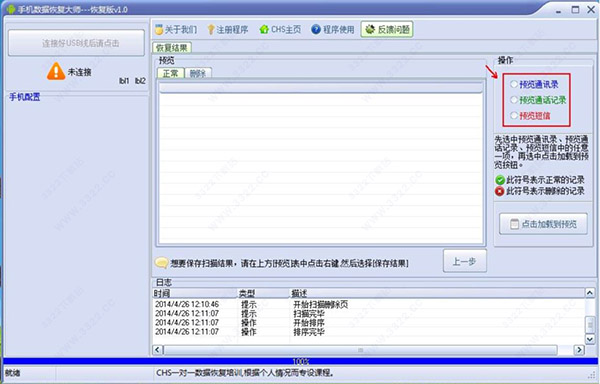Select the 预览通讯录 radio button
Viewport: 600px width, 384px height.
click(x=514, y=85)
